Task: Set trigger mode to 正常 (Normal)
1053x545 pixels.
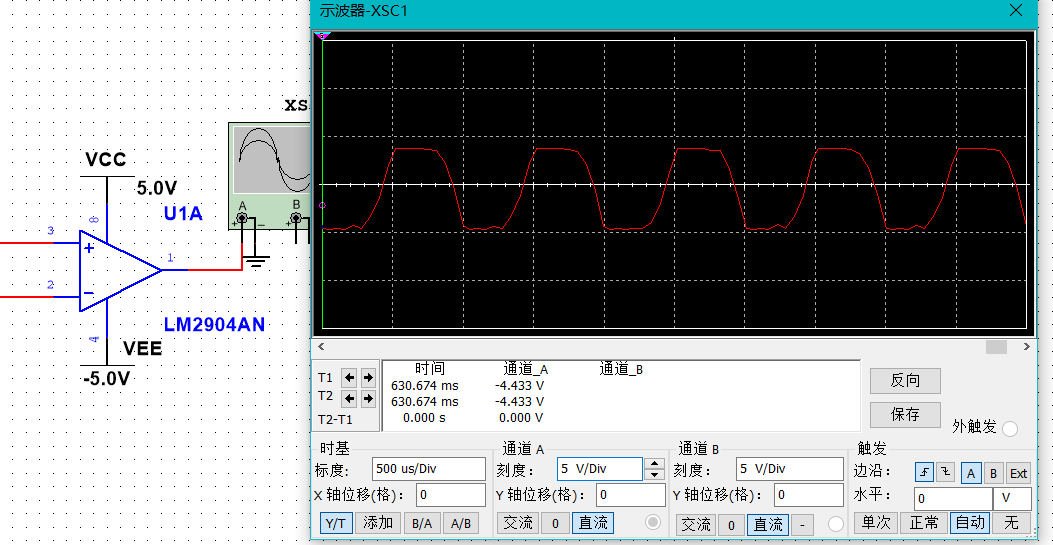Action: coord(924,522)
